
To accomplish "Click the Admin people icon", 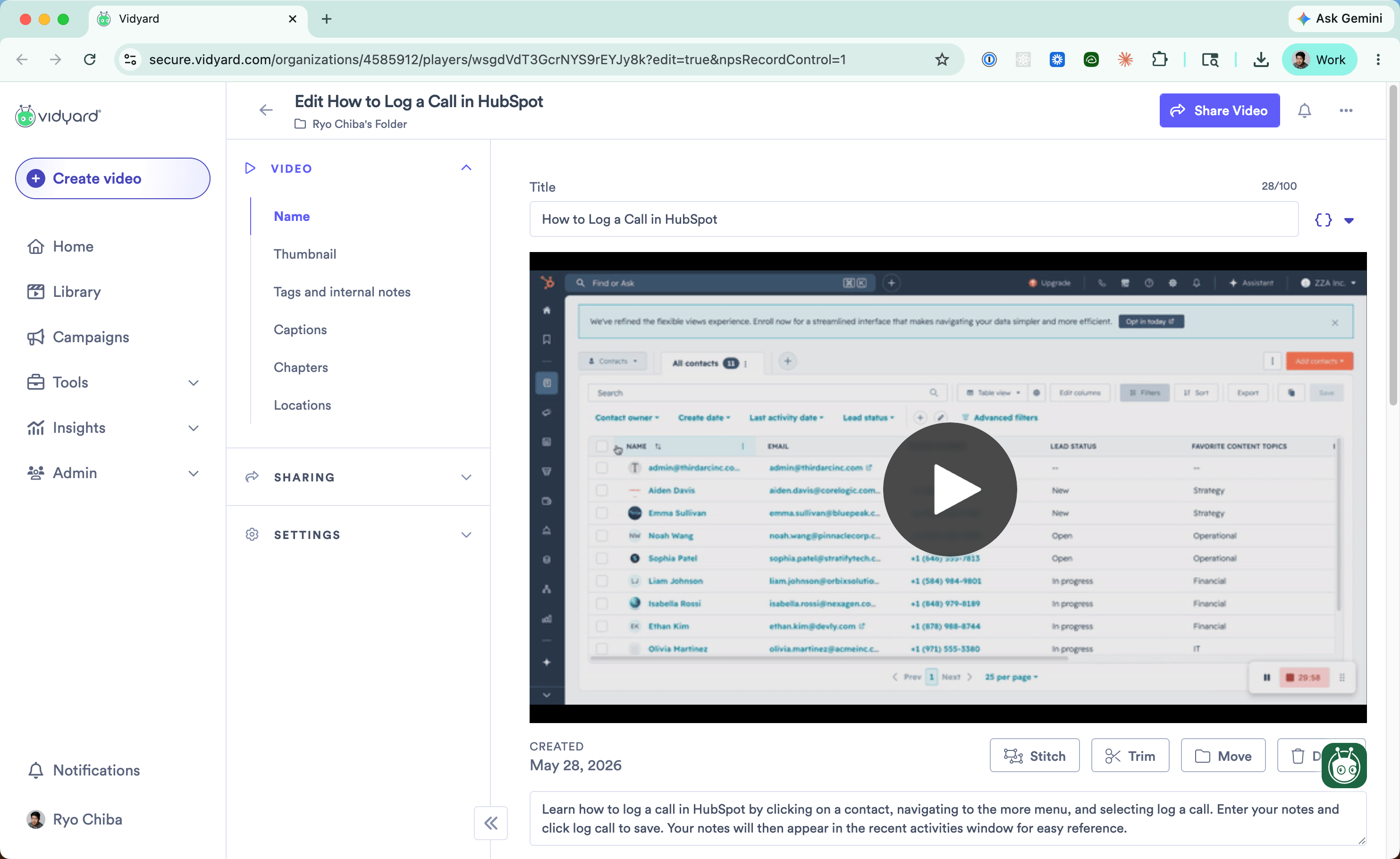I will [x=36, y=473].
